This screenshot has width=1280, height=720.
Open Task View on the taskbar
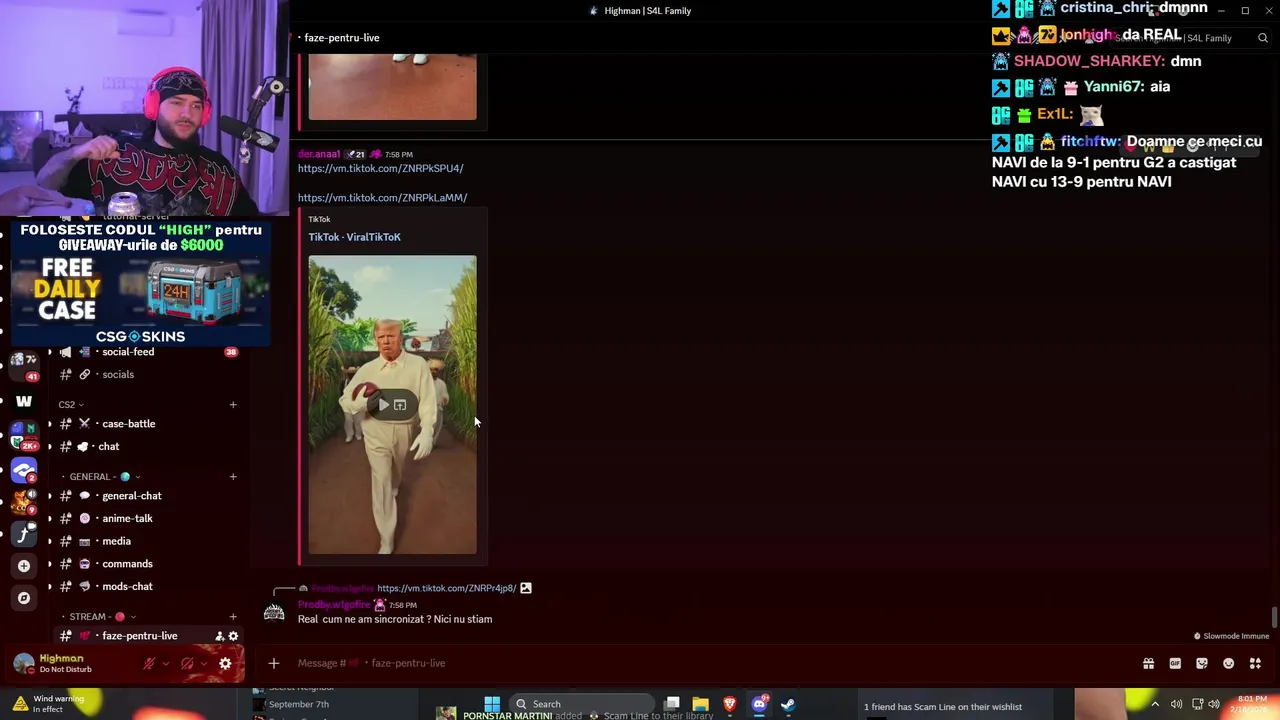[672, 704]
